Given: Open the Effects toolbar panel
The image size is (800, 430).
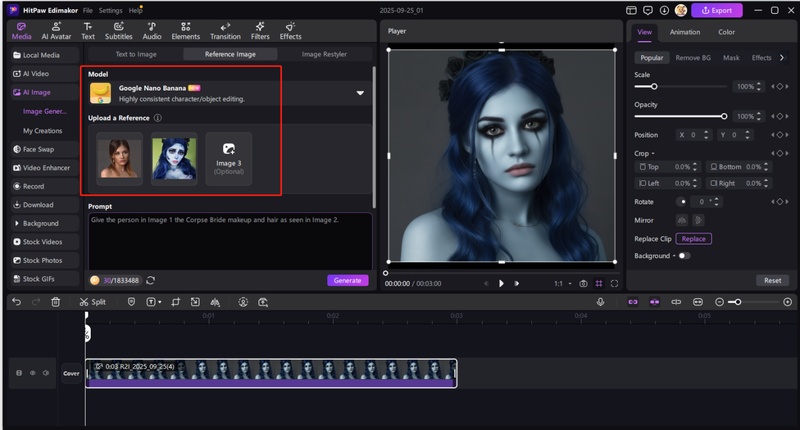Looking at the screenshot, I should [x=290, y=31].
